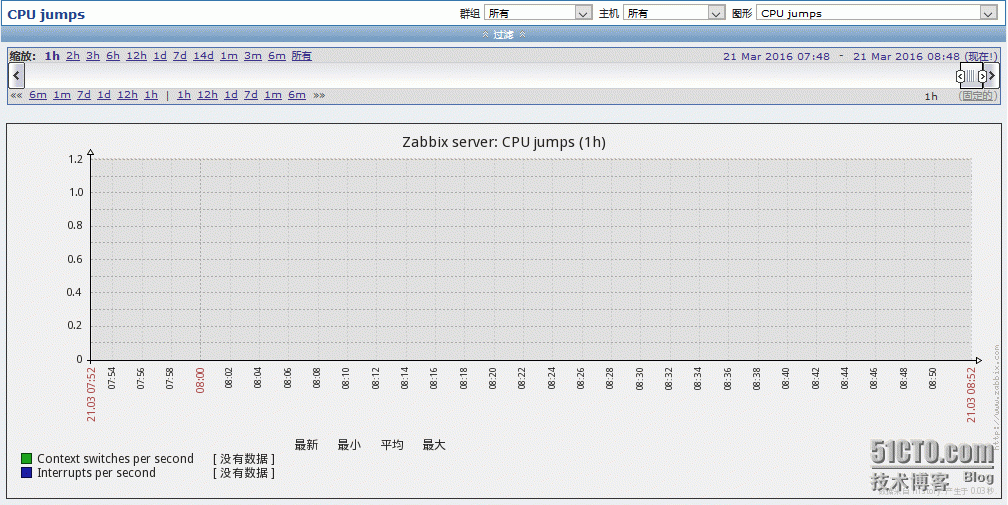Jump back 6m in time navigation

pos(38,95)
